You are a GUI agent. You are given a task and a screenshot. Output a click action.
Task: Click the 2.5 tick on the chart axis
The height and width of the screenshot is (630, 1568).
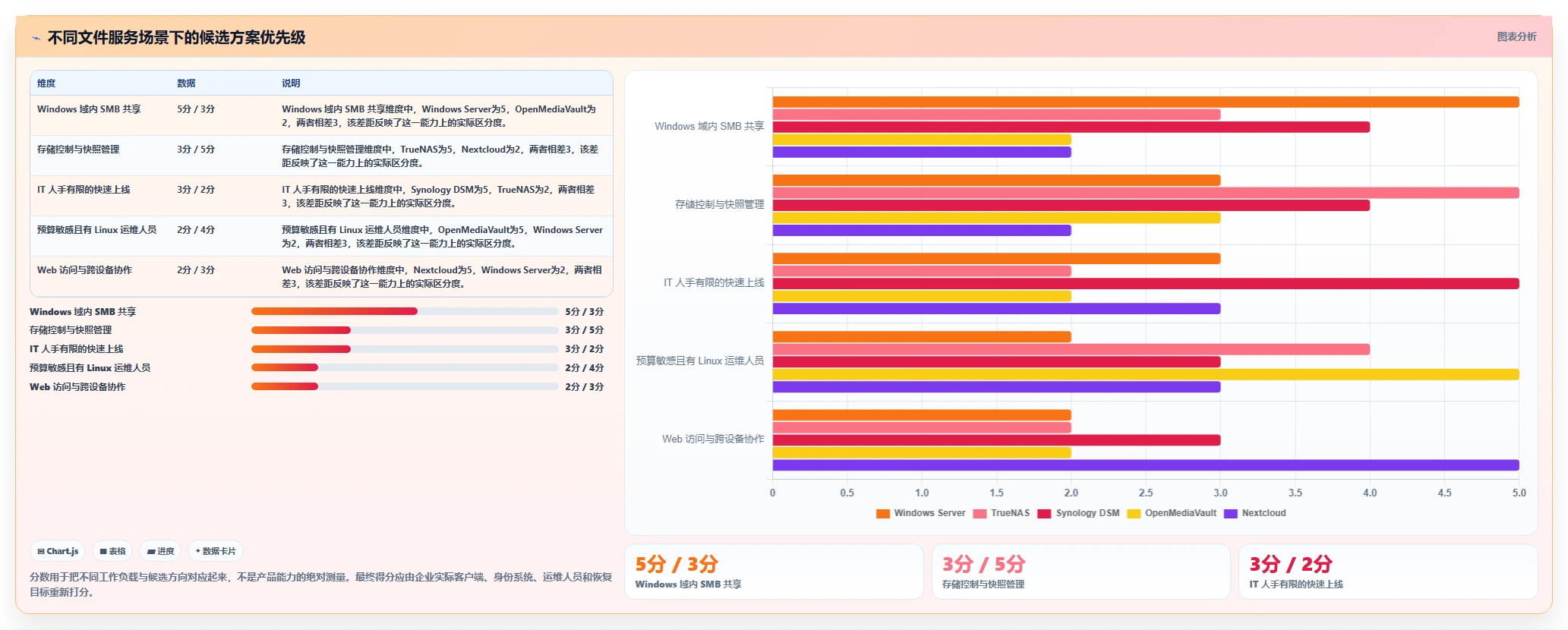click(1146, 493)
